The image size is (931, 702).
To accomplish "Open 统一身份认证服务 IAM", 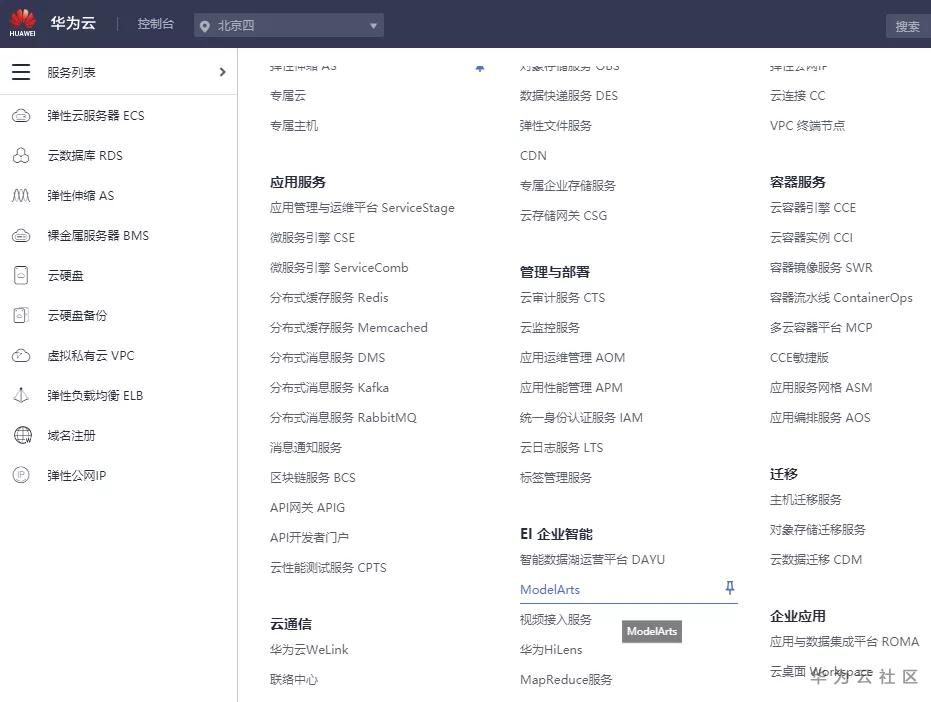I will tap(581, 418).
